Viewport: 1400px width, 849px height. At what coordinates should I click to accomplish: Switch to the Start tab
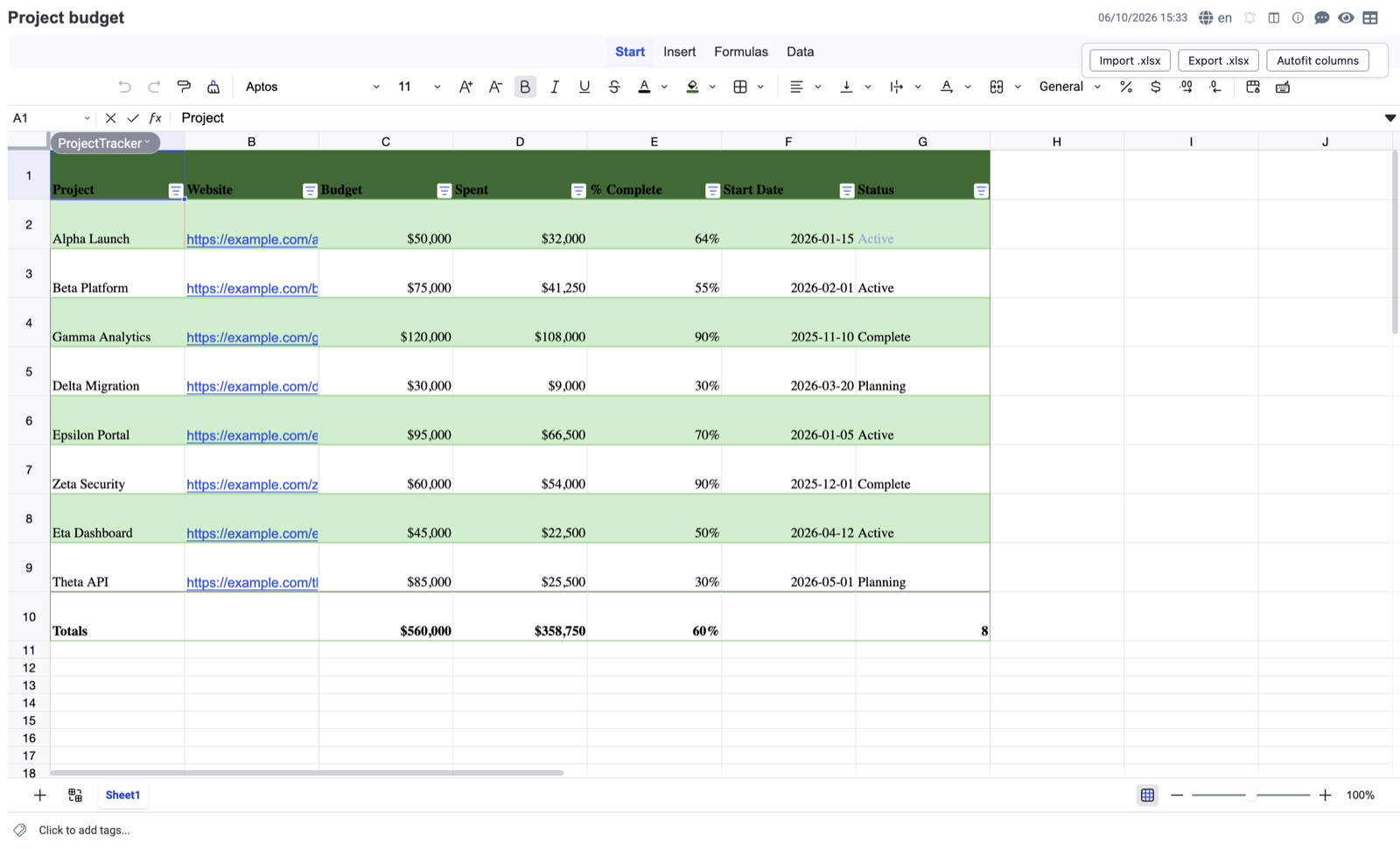pos(630,52)
